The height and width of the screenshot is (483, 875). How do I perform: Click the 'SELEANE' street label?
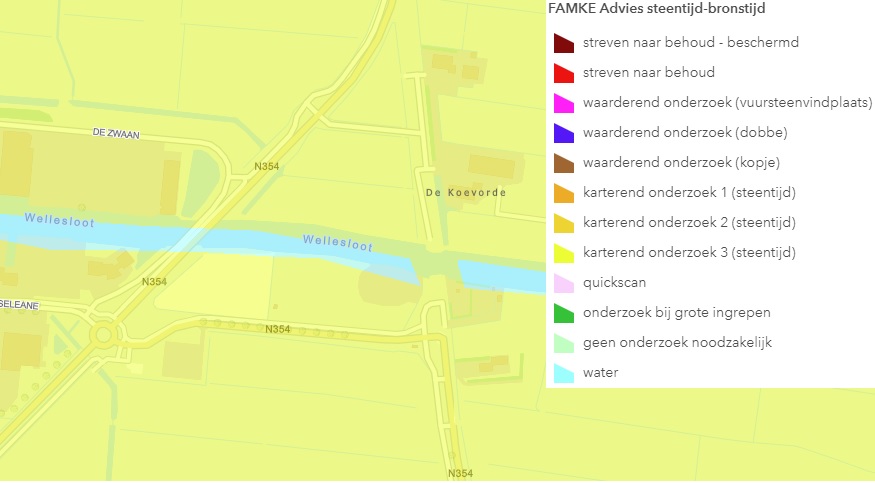point(20,305)
